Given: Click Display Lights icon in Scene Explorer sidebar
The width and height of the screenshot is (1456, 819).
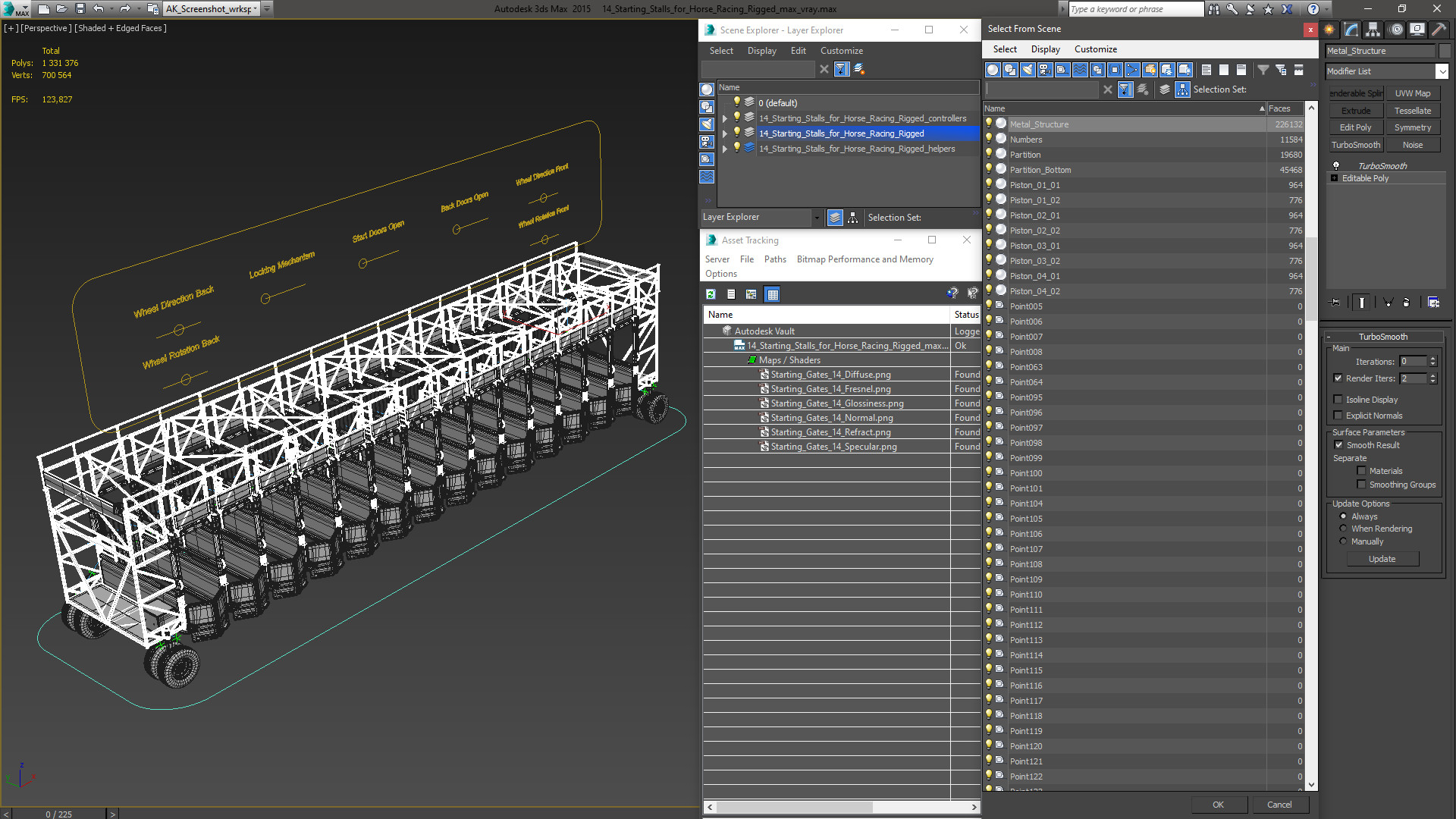Looking at the screenshot, I should click(707, 124).
